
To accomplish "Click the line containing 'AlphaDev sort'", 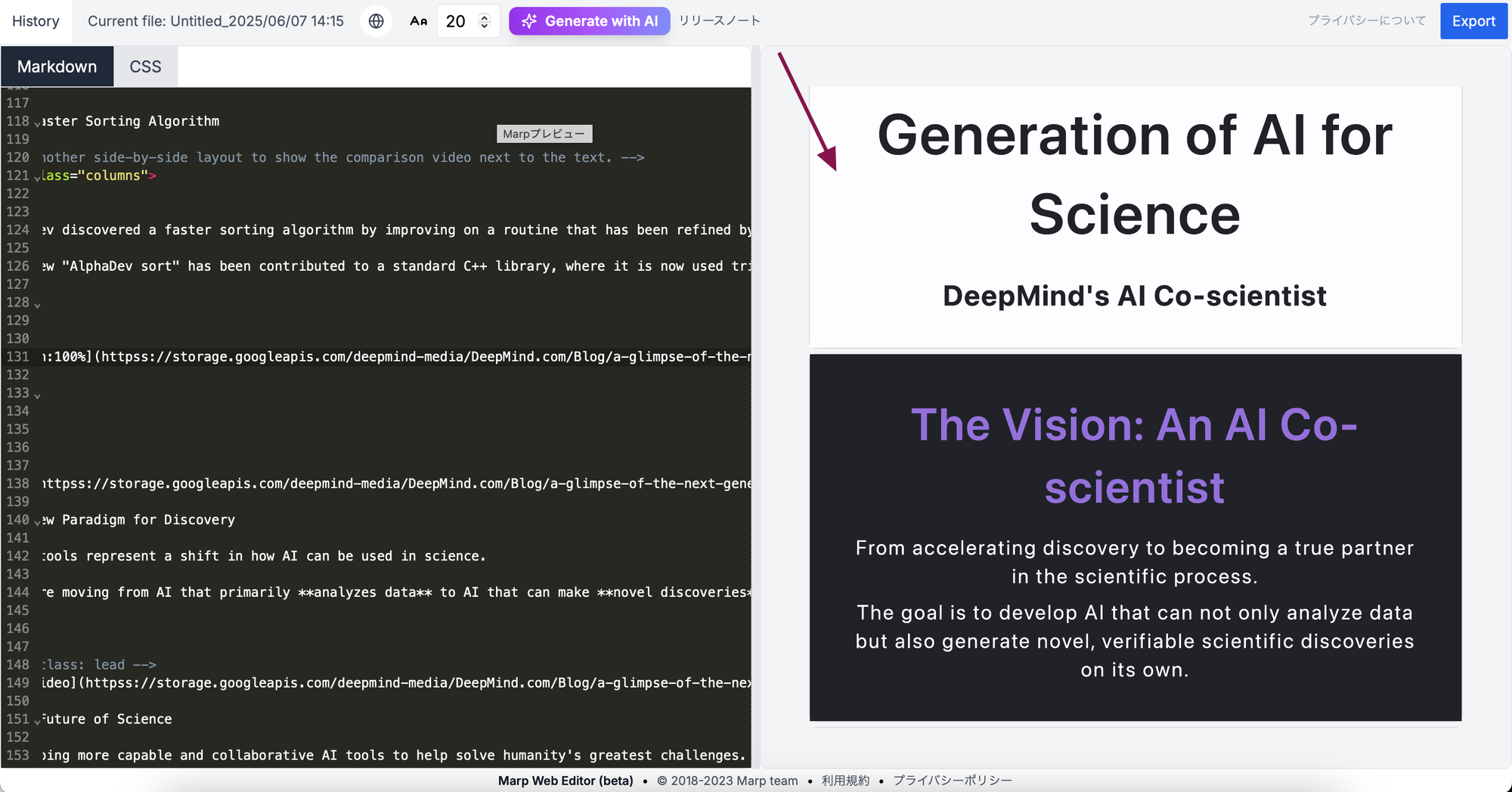I will click(396, 266).
